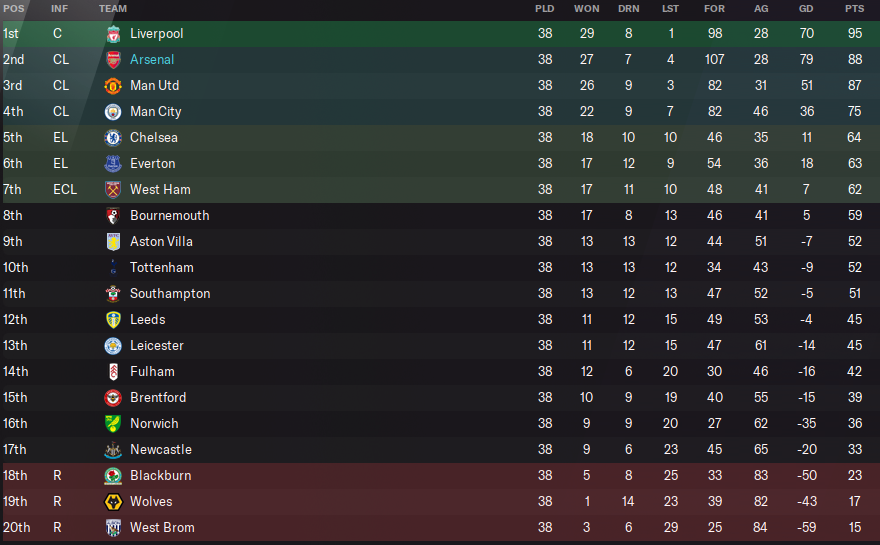Viewport: 880px width, 545px height.
Task: Open the Man City team link
Action: point(156,112)
